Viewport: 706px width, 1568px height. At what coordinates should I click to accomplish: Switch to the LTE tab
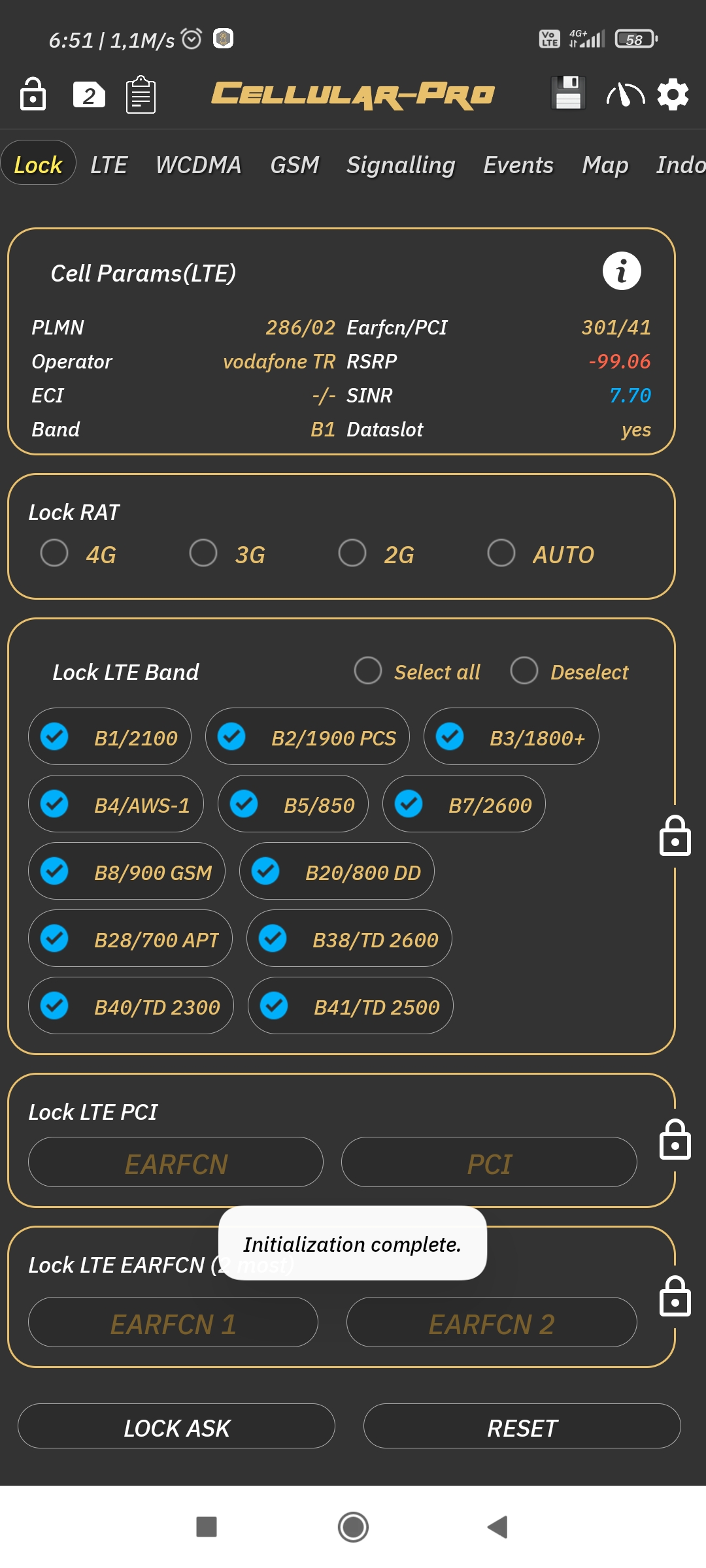point(109,165)
